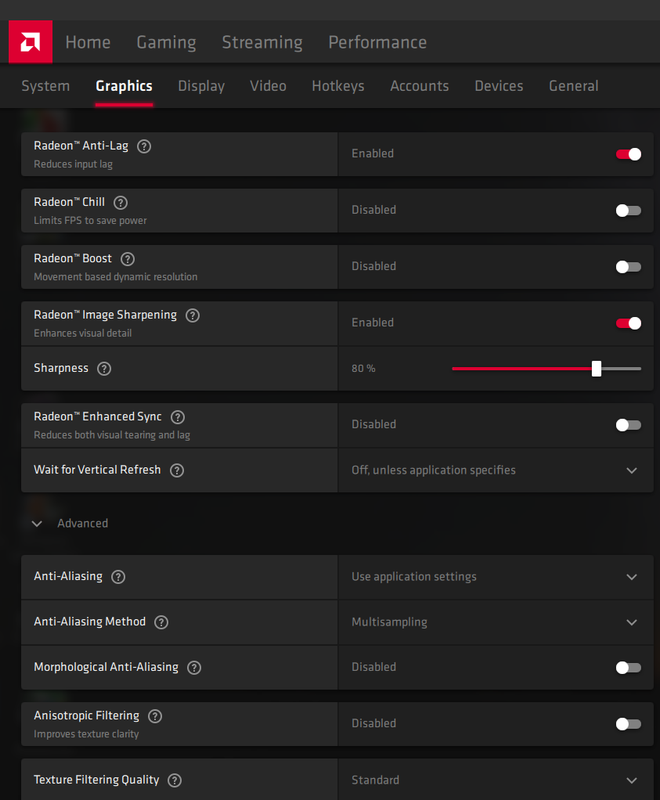
Task: Open the Accounts settings tab
Action: click(419, 86)
